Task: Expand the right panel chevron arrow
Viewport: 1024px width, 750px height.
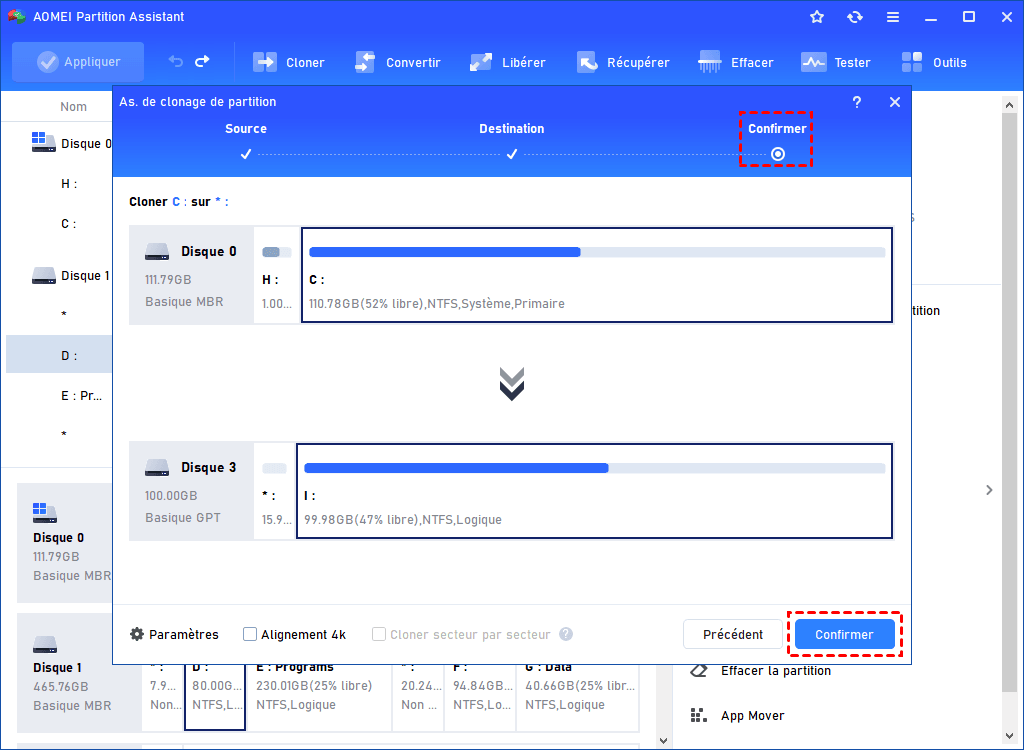Action: pyautogui.click(x=989, y=490)
